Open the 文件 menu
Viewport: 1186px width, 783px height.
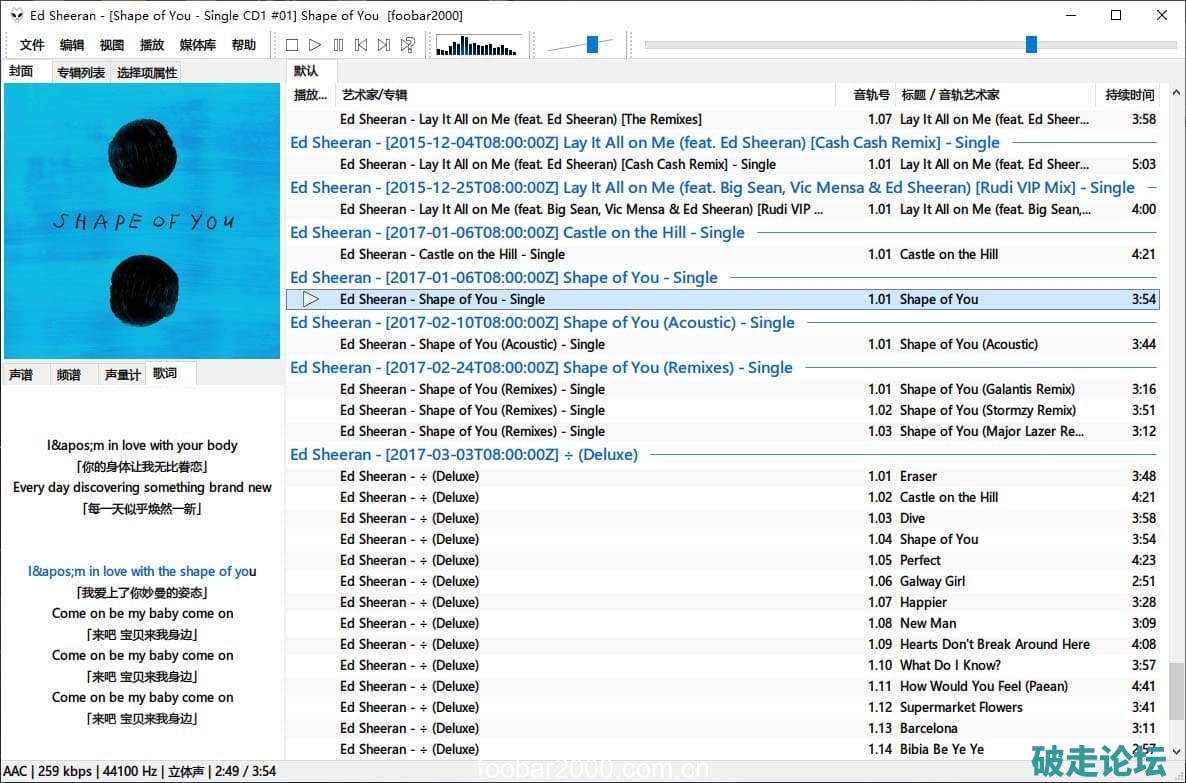pyautogui.click(x=32, y=45)
